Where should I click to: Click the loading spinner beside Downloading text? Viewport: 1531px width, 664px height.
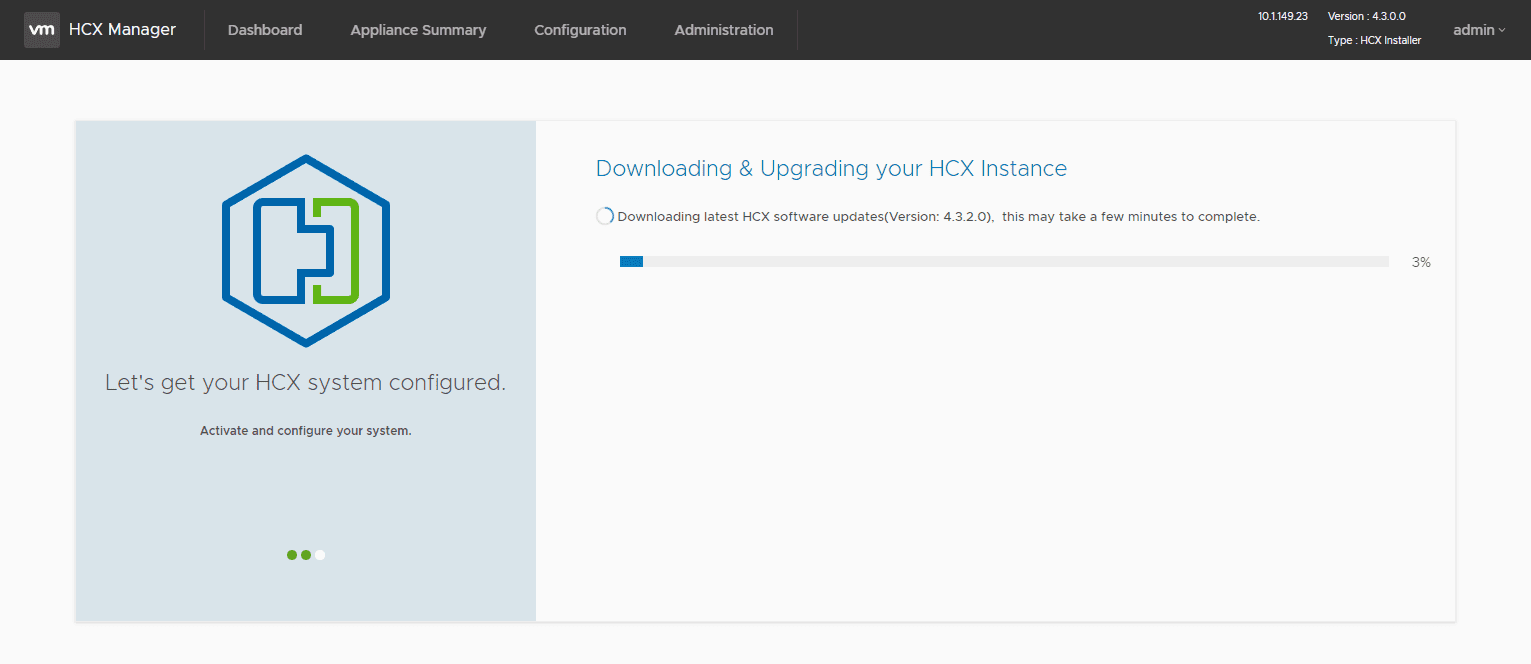click(x=604, y=216)
